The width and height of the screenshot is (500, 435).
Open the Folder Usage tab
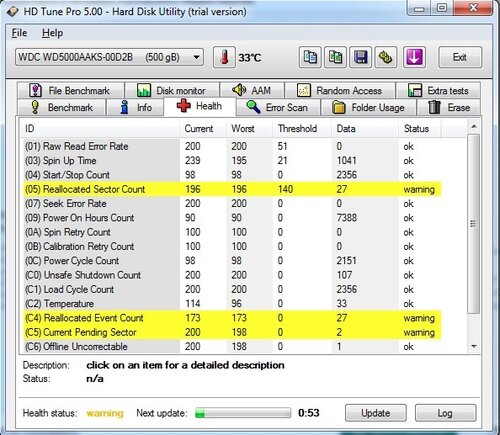(x=369, y=107)
